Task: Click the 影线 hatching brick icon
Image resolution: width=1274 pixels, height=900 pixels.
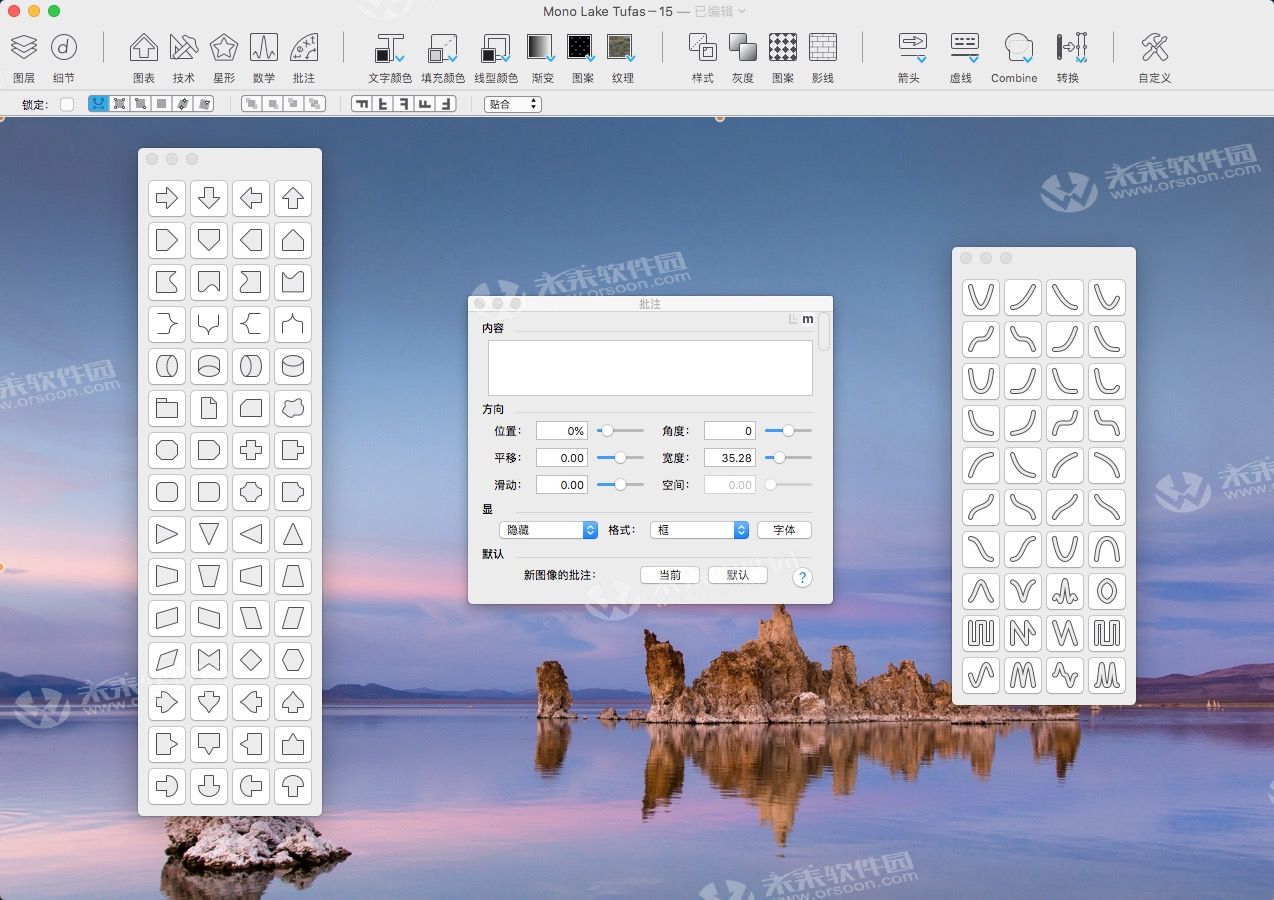Action: point(823,47)
